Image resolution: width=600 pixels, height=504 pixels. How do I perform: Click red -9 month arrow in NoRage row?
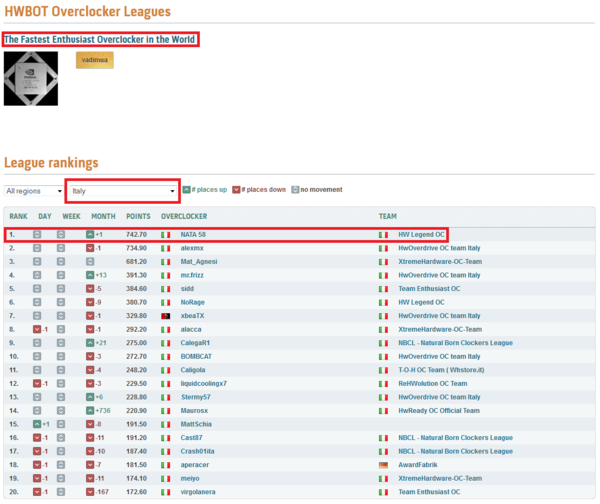(x=90, y=302)
